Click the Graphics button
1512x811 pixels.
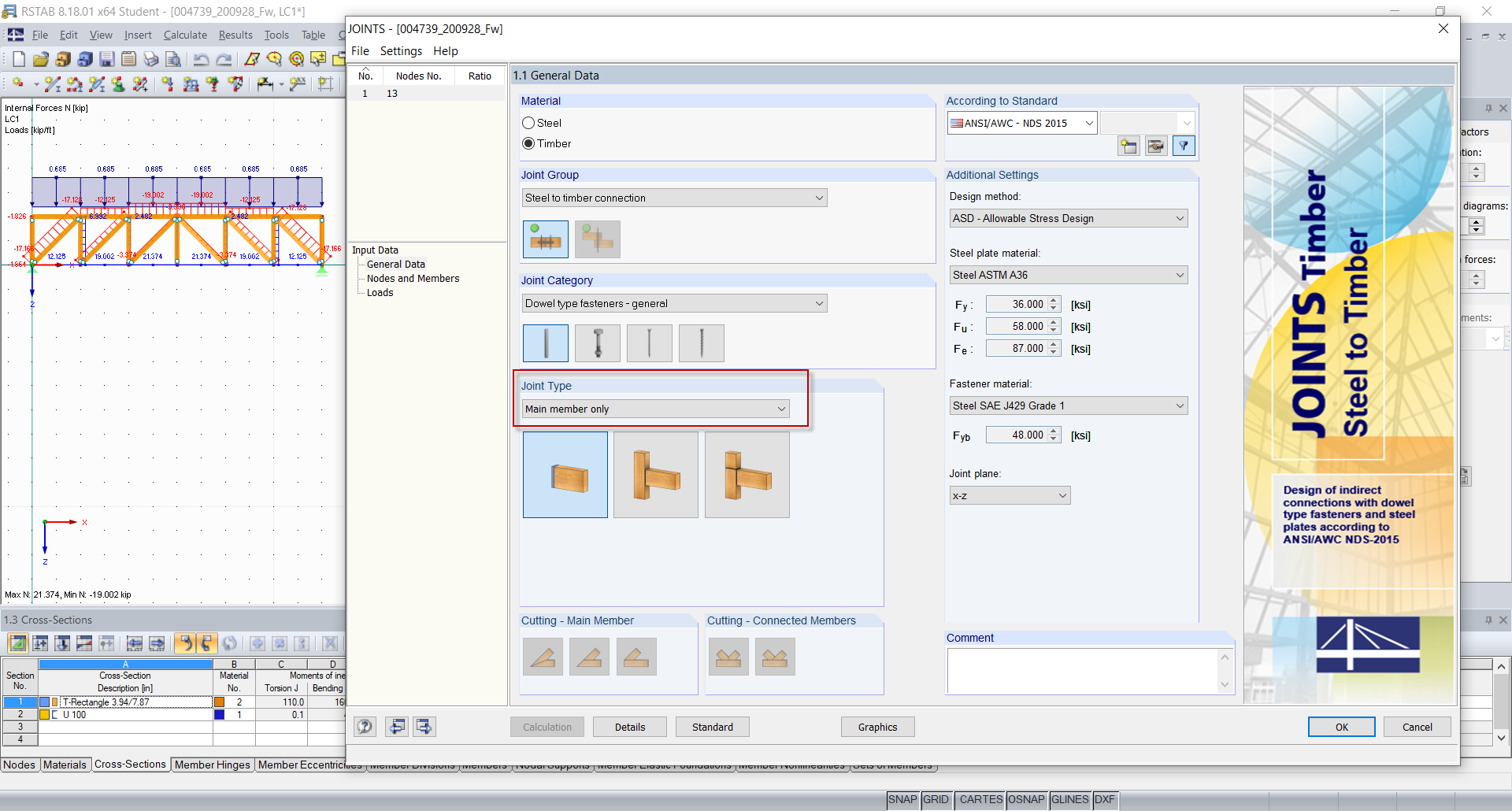877,726
